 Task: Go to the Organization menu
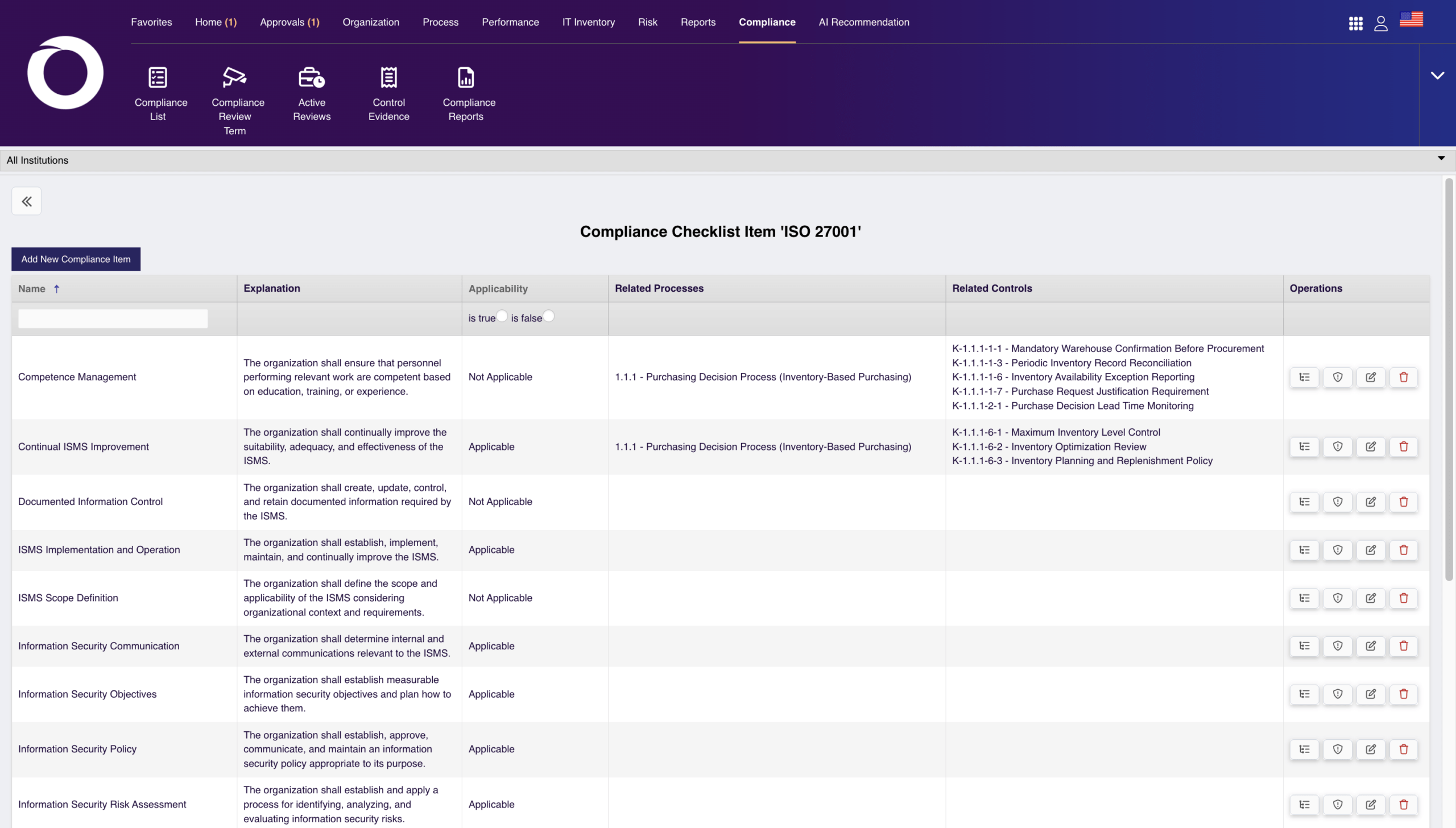pyautogui.click(x=371, y=22)
